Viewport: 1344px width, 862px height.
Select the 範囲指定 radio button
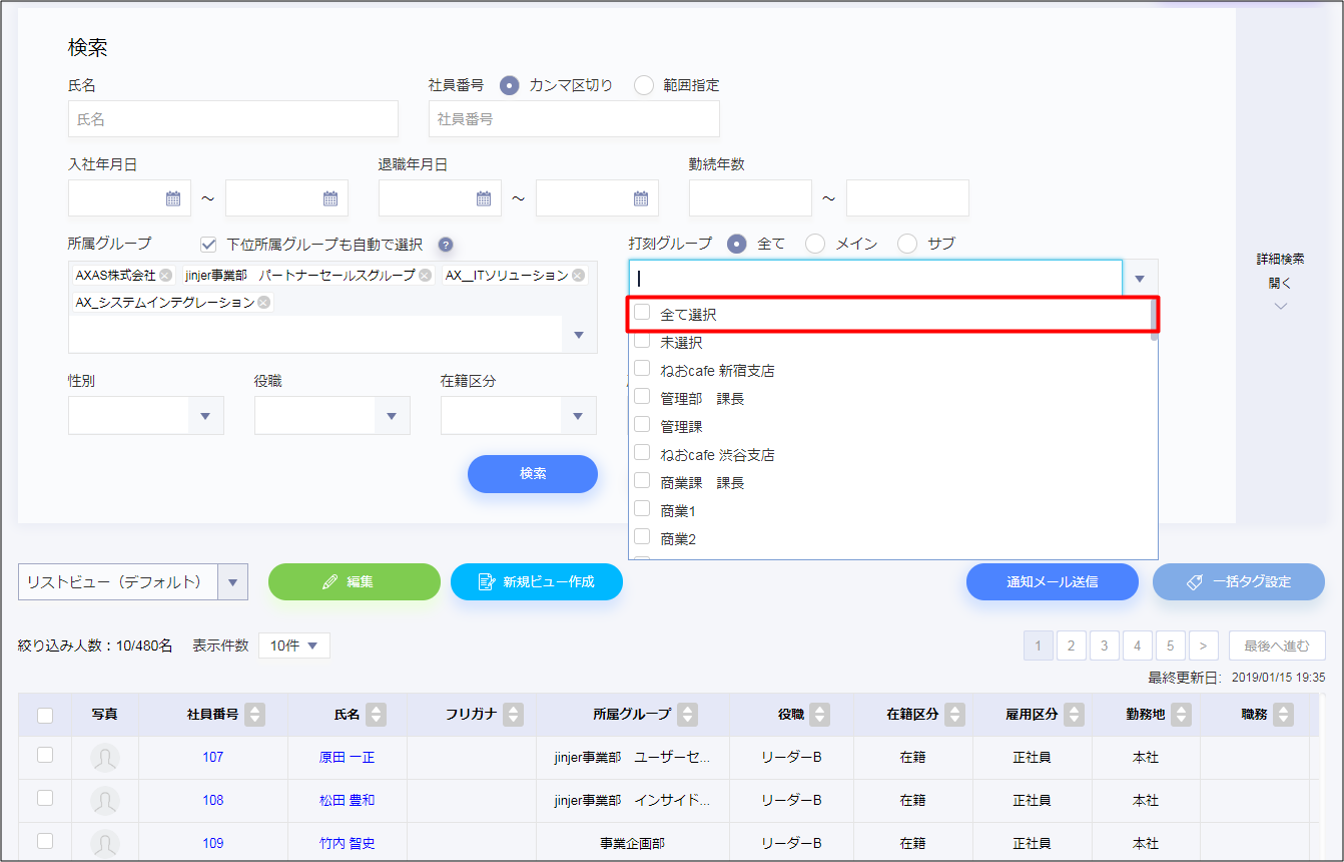coord(644,85)
